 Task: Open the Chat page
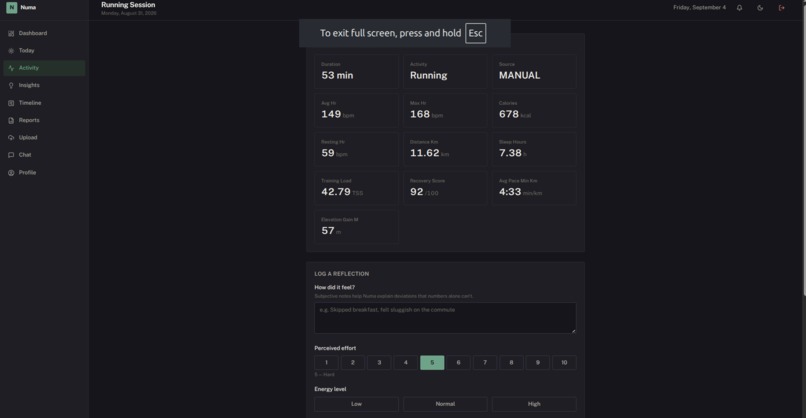click(x=44, y=155)
